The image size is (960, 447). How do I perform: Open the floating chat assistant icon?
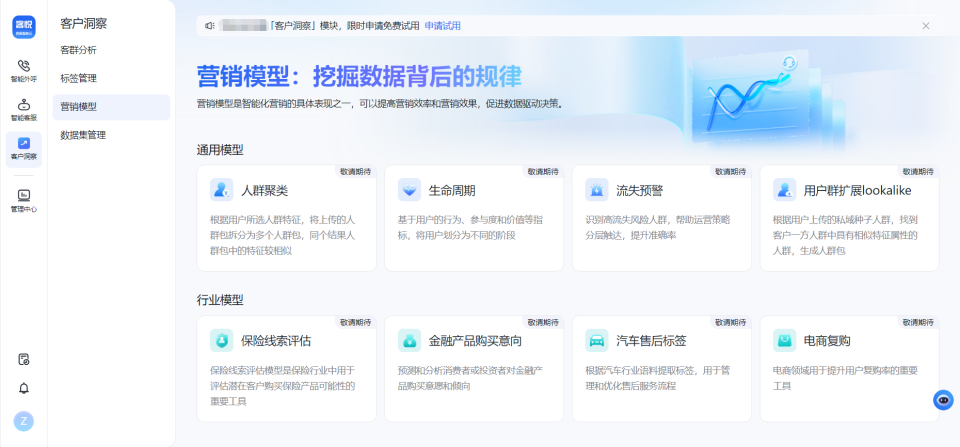(942, 399)
